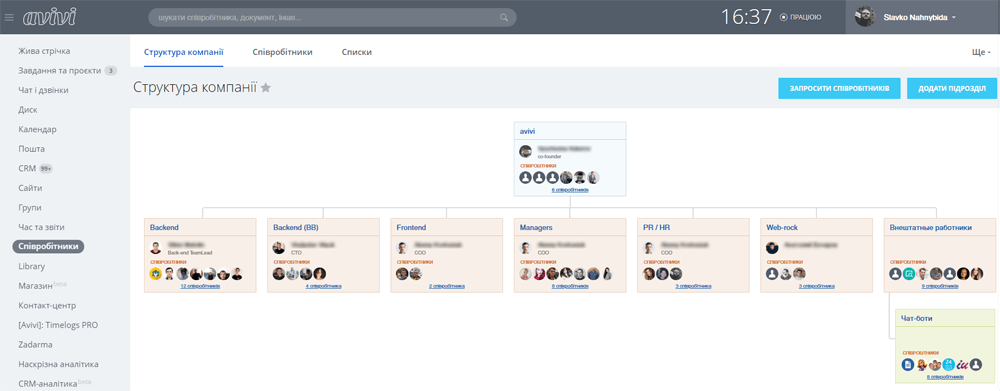Screen dimensions: 1000x391
Task: Click the avivi logo
Action: (x=49, y=17)
